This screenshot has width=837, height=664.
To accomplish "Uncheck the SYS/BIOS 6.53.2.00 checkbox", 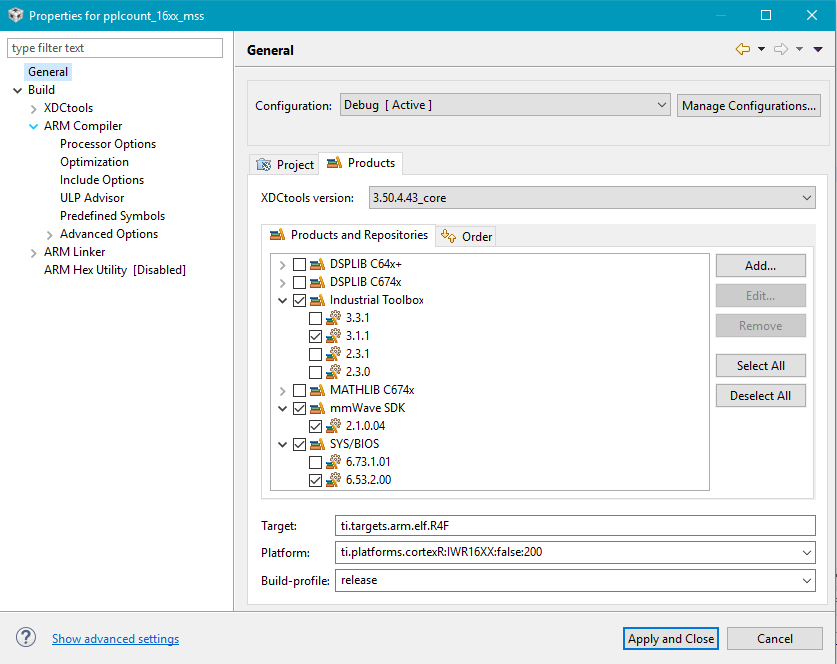I will pos(316,480).
